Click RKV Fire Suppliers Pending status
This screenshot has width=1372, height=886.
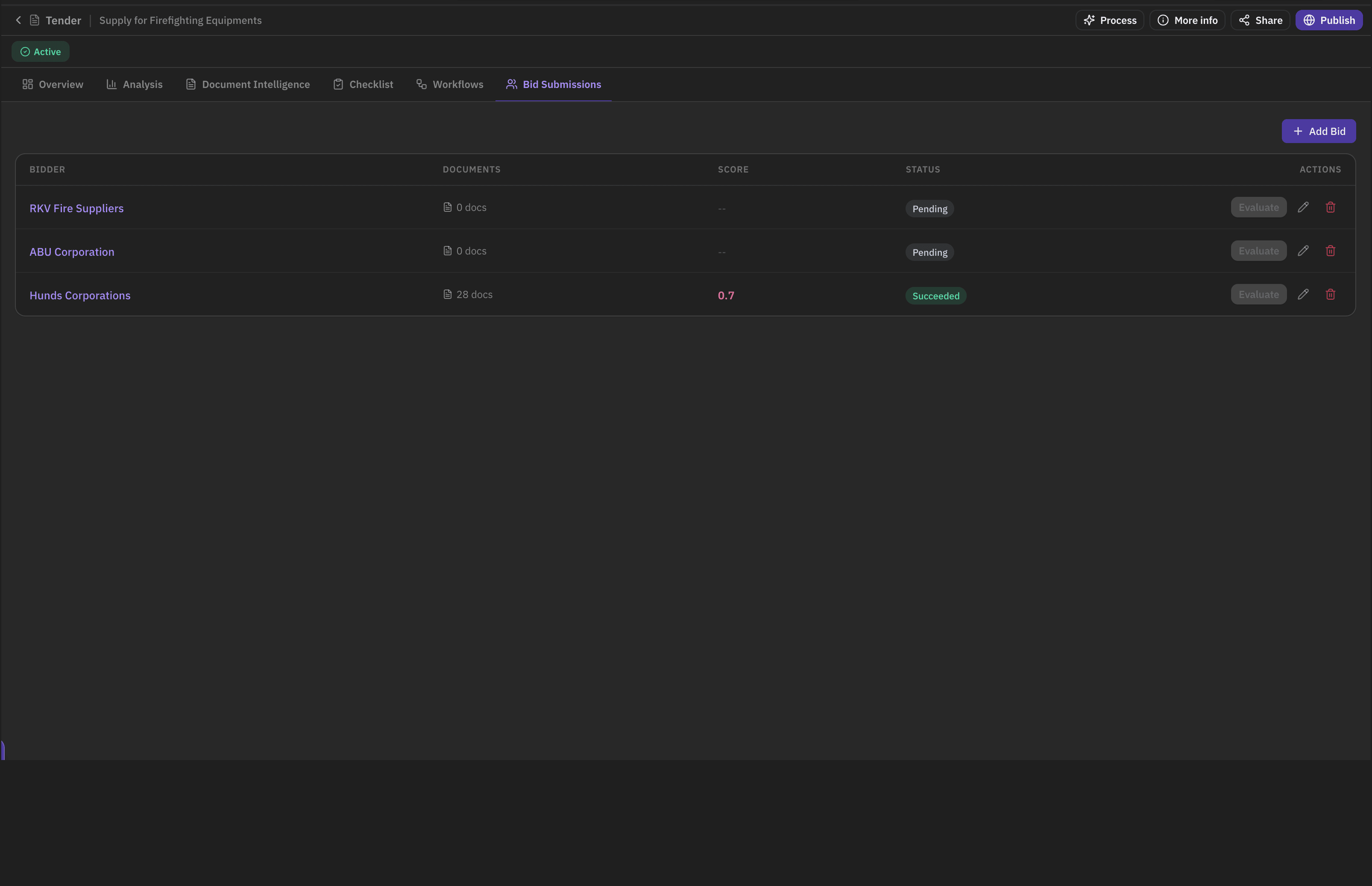pos(930,209)
